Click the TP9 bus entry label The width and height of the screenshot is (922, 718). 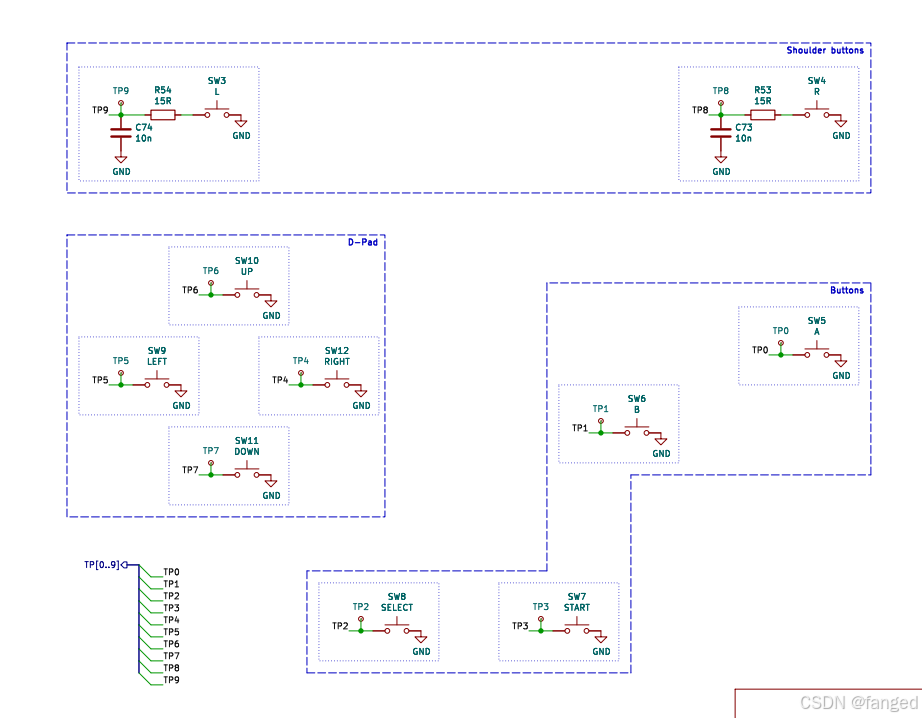[171, 680]
